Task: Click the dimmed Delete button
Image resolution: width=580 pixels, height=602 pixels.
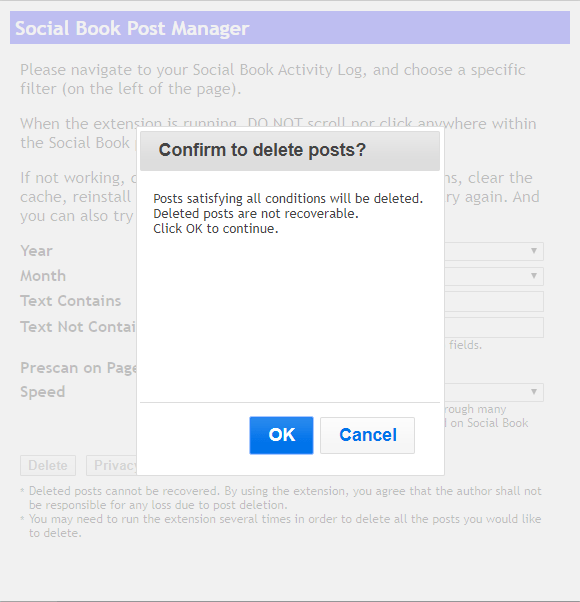Action: 48,465
